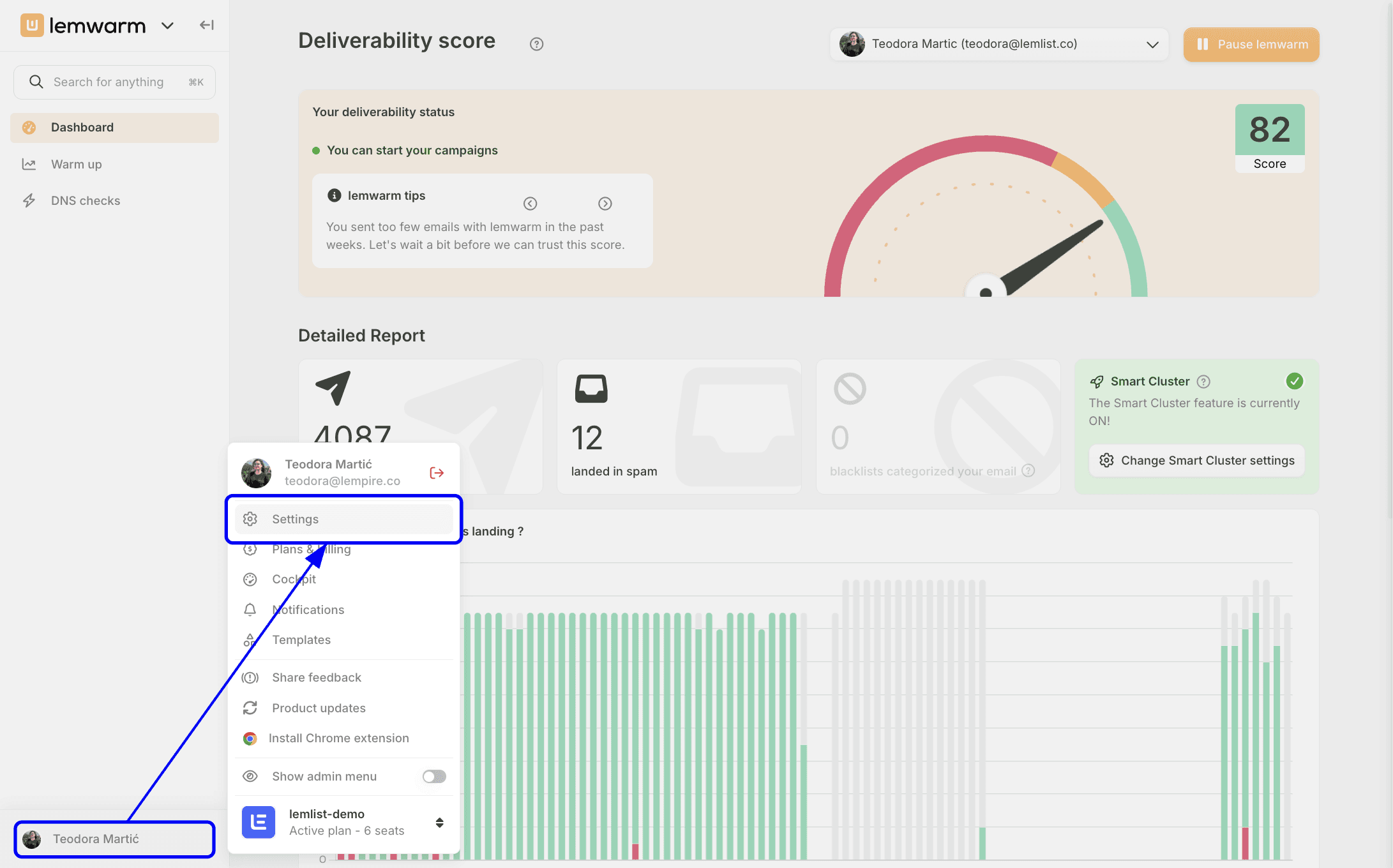Click the blacklists help question icon
Screen dimensions: 1393x868
click(x=1028, y=470)
